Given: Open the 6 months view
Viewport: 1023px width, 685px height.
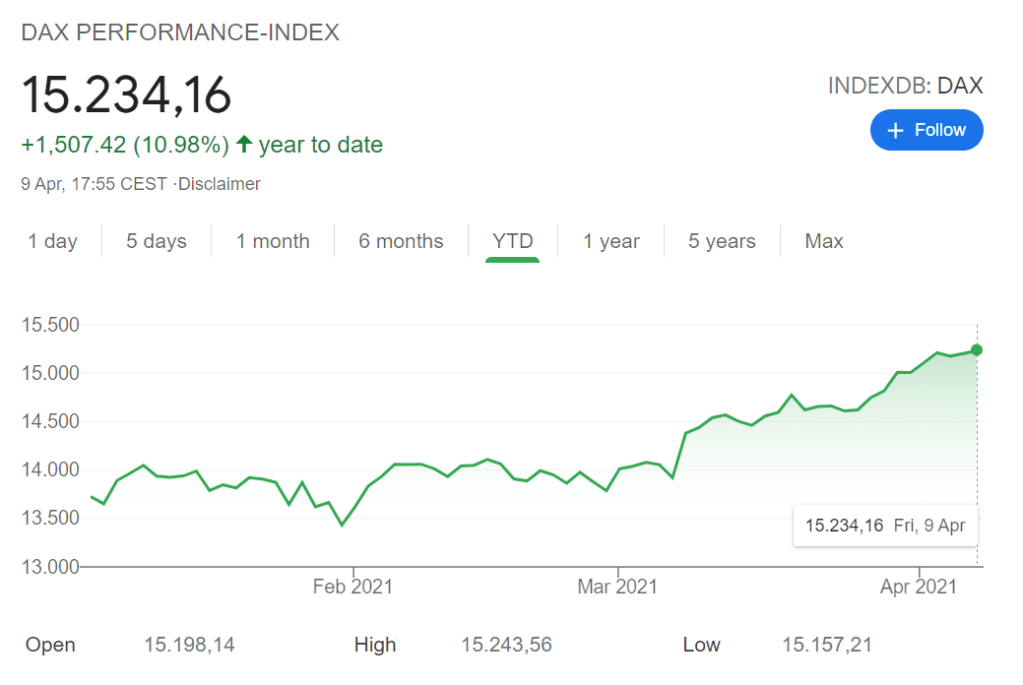Looking at the screenshot, I should point(400,241).
